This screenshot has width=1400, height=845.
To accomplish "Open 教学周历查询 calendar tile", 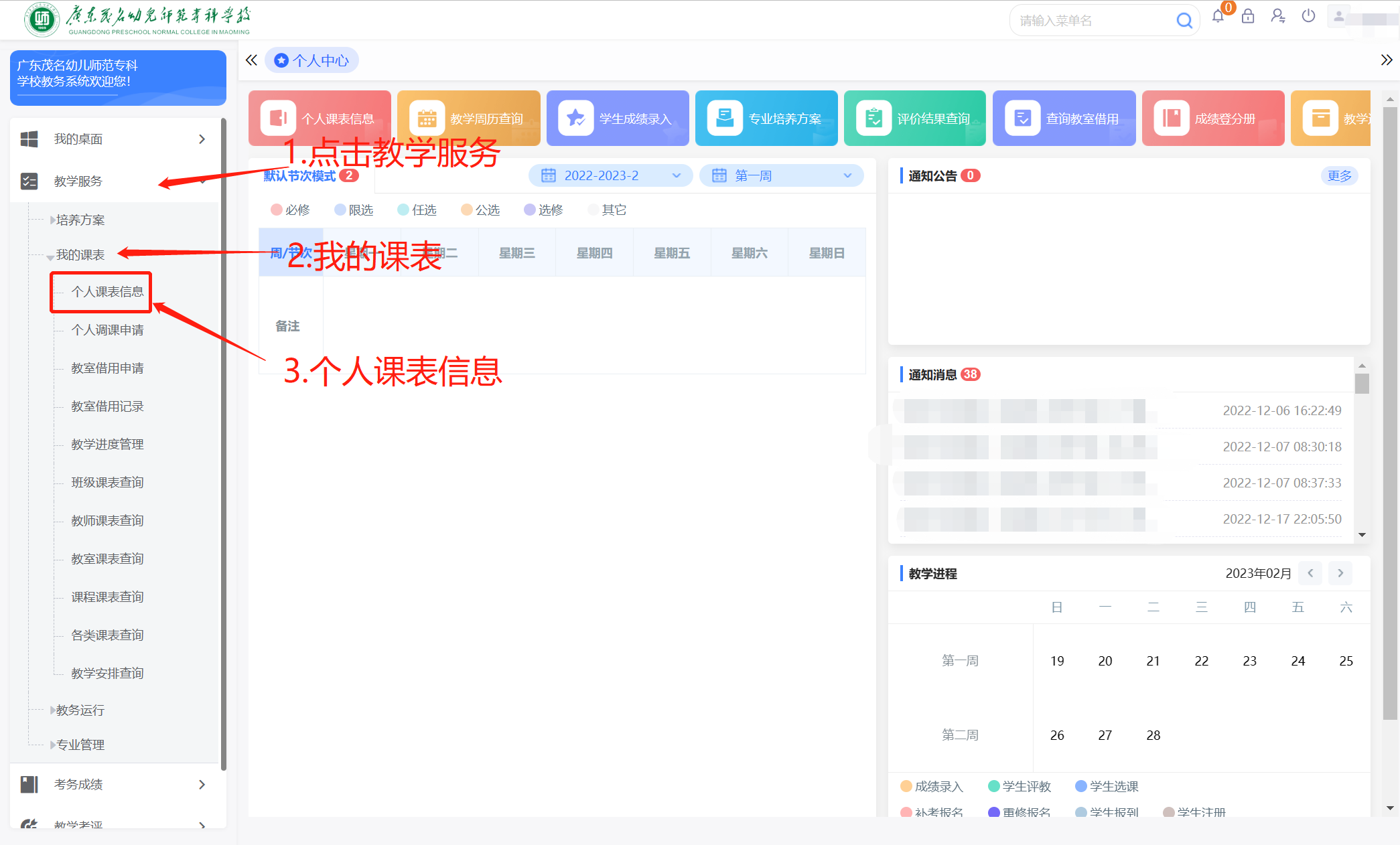I will [468, 119].
